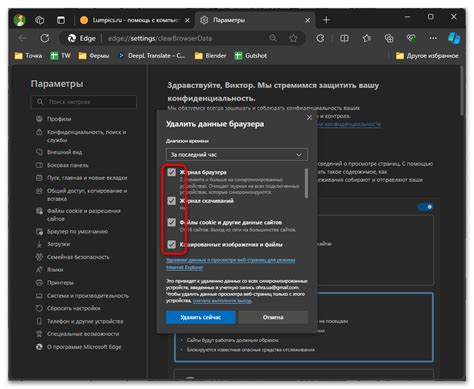Click the privacy statement link behind dialog
This screenshot has width=474, height=389.
(349, 124)
